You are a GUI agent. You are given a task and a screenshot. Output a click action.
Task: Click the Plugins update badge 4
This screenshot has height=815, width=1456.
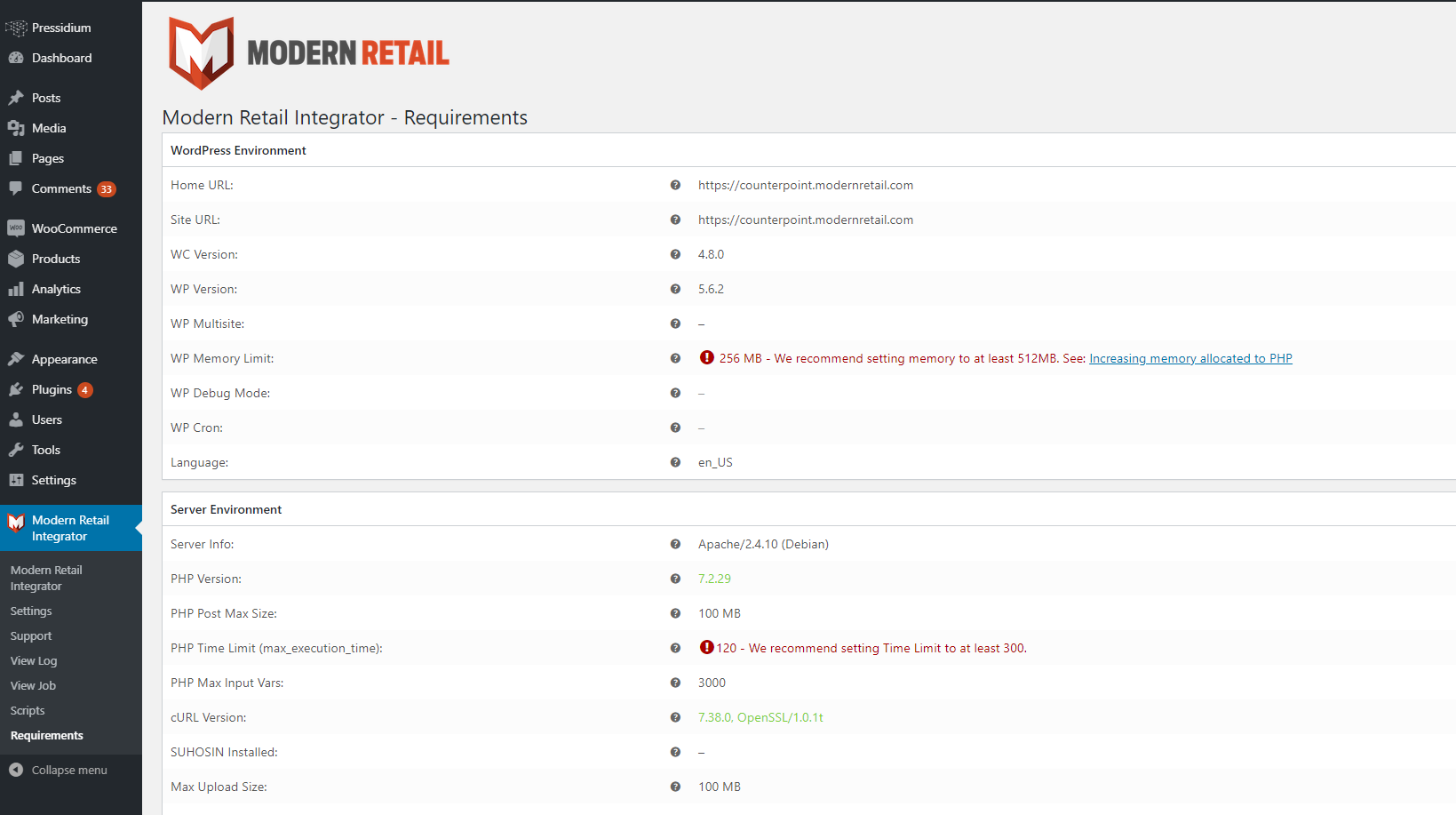(85, 390)
